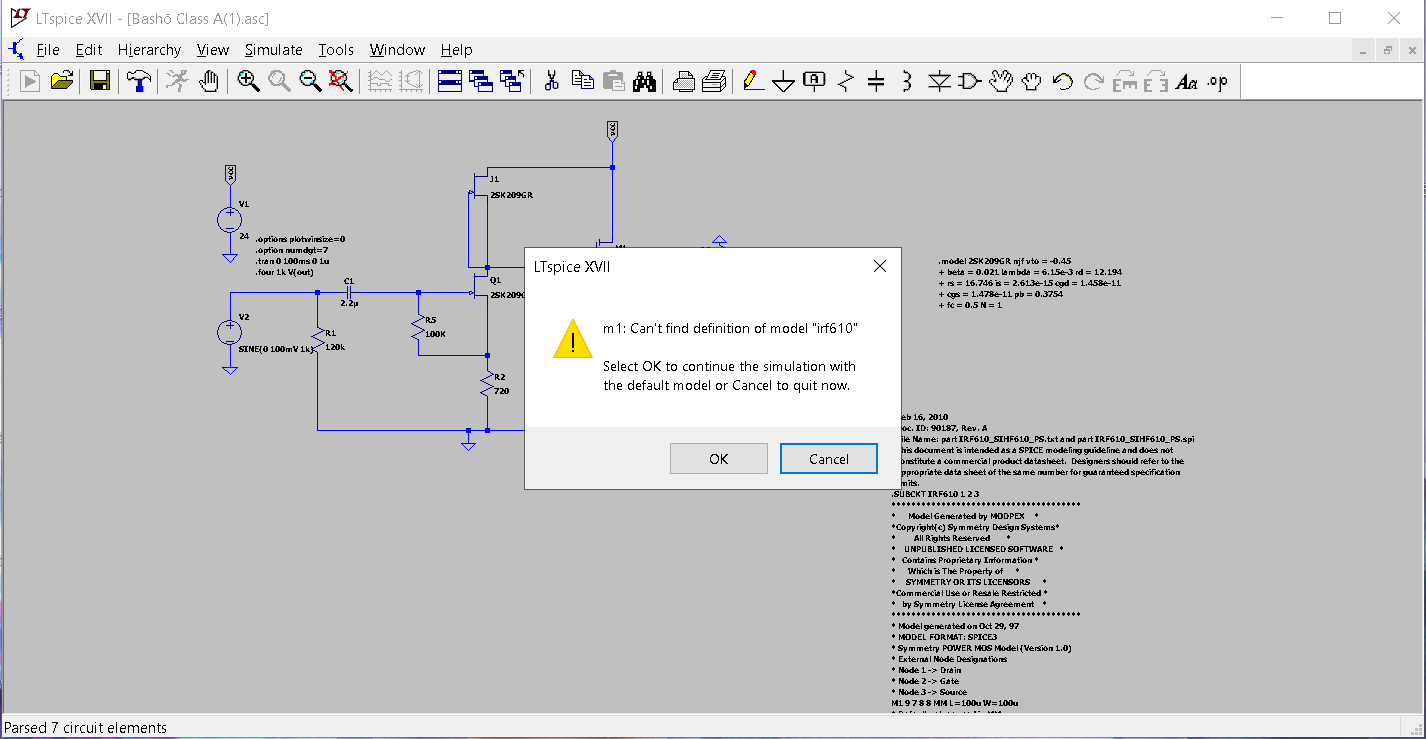This screenshot has width=1426, height=739.
Task: Open the component selector gate icon
Action: point(970,82)
